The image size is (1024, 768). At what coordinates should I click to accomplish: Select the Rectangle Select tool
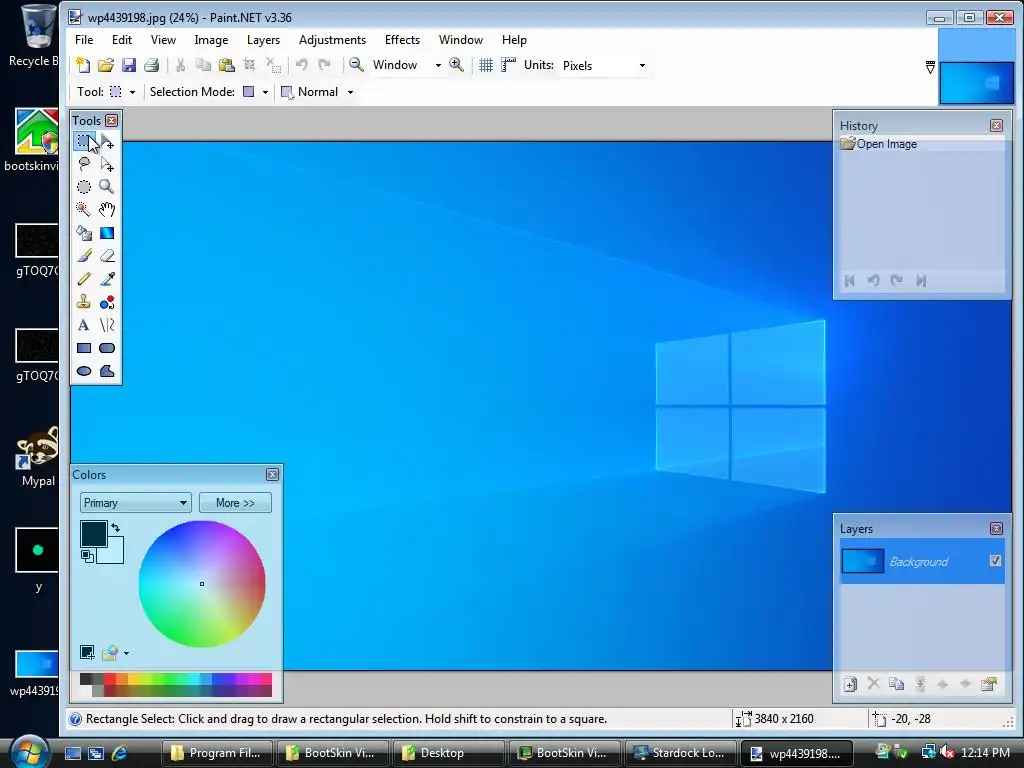coord(84,141)
